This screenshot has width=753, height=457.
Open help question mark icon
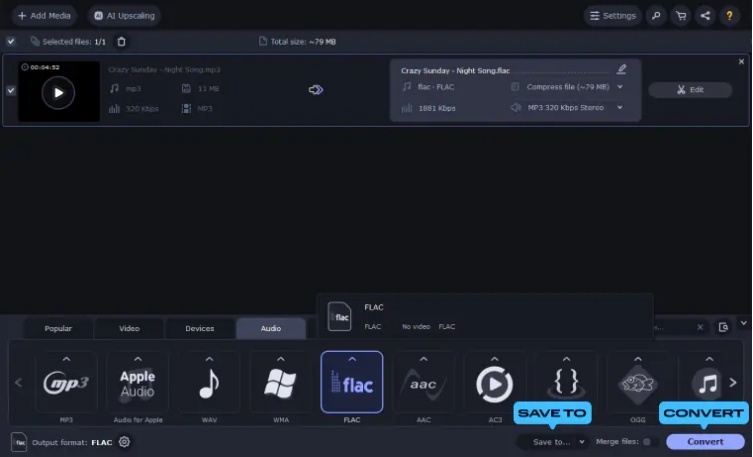coord(729,16)
